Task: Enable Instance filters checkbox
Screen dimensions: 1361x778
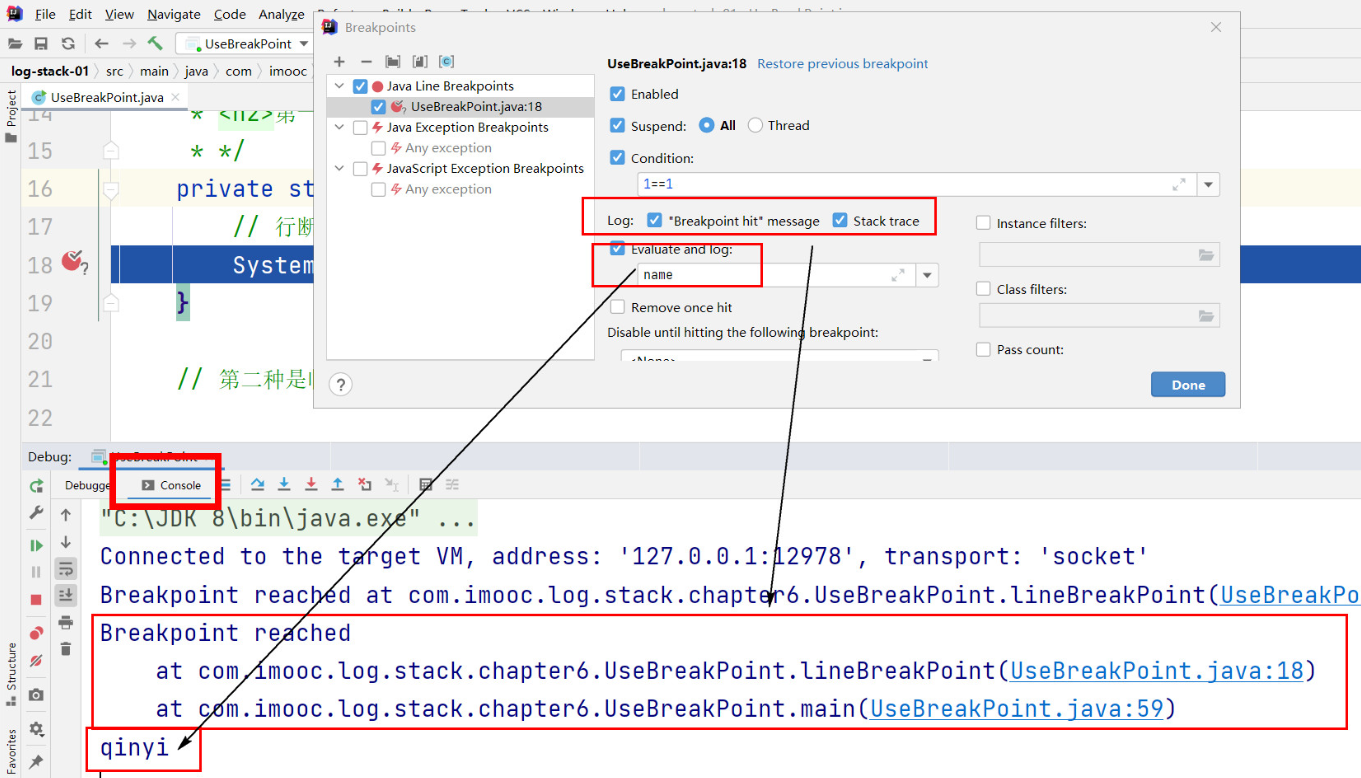Action: point(983,223)
